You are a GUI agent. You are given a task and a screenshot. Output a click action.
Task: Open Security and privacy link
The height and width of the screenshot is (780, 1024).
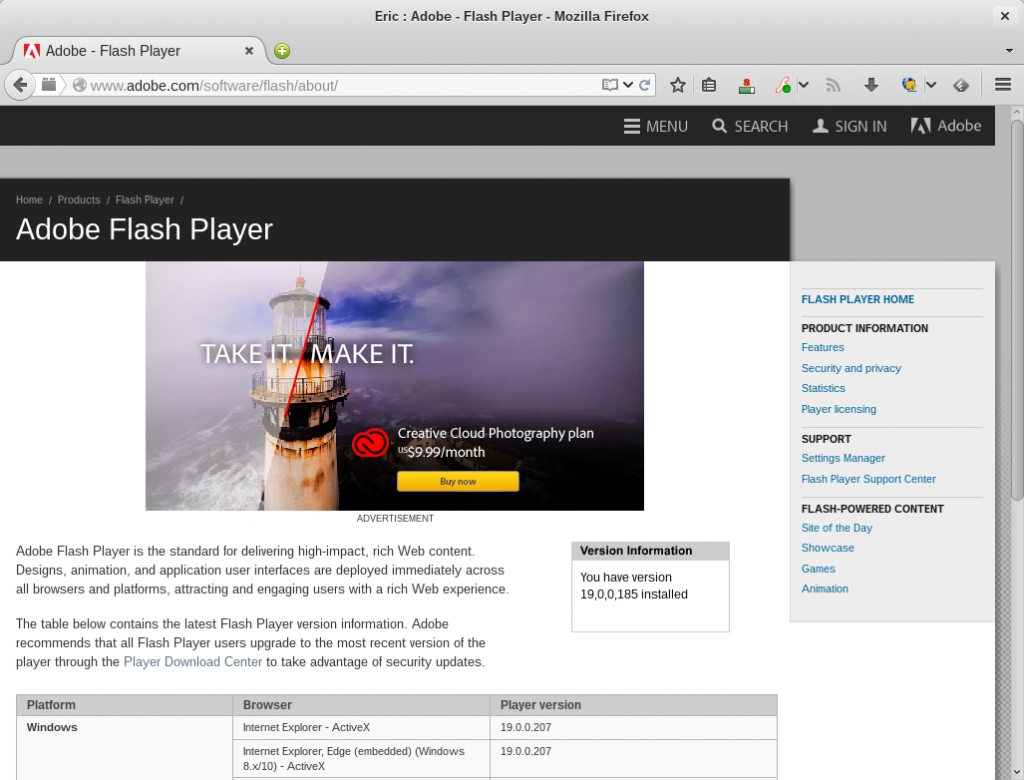click(x=851, y=368)
